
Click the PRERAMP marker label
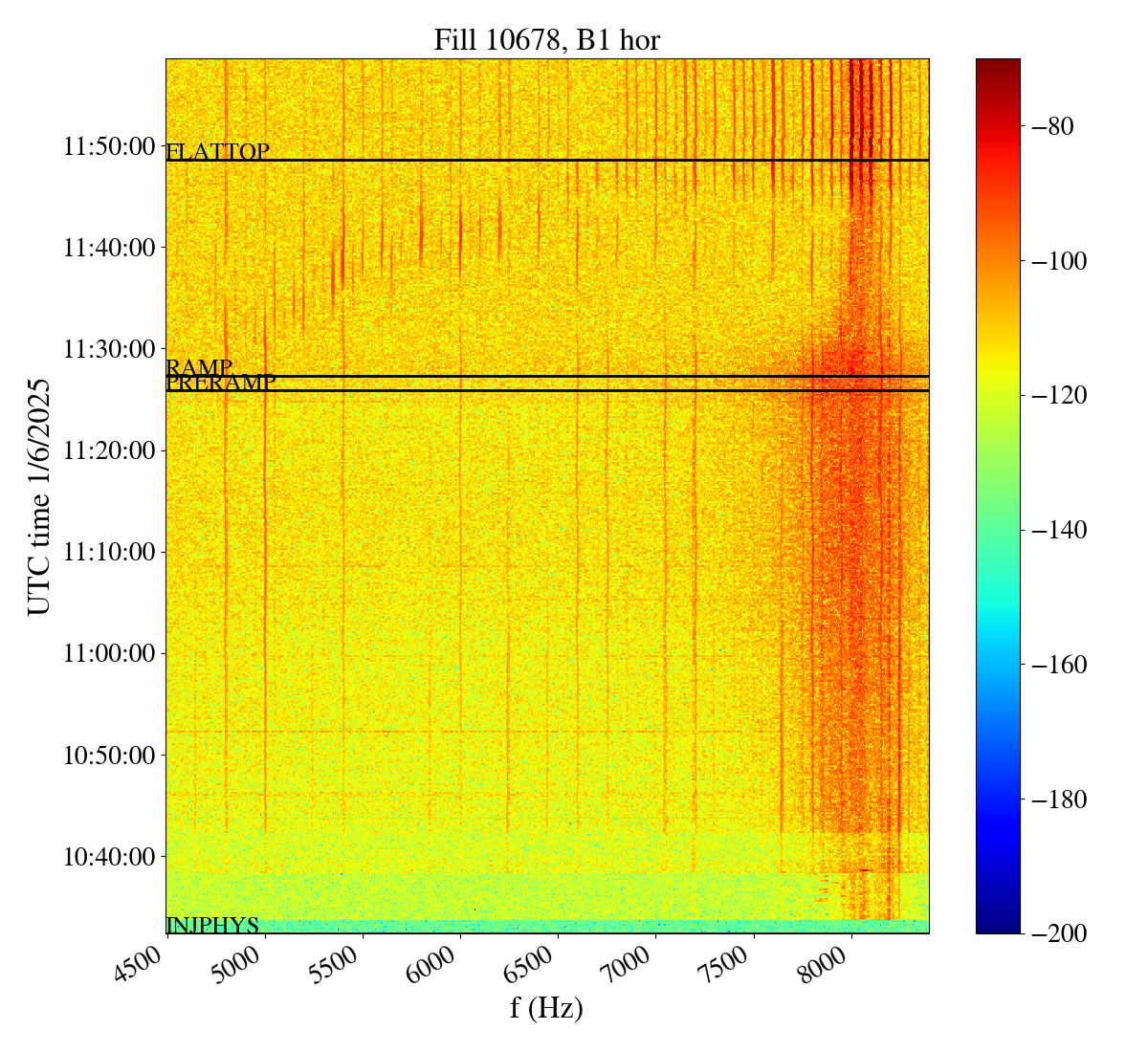221,384
